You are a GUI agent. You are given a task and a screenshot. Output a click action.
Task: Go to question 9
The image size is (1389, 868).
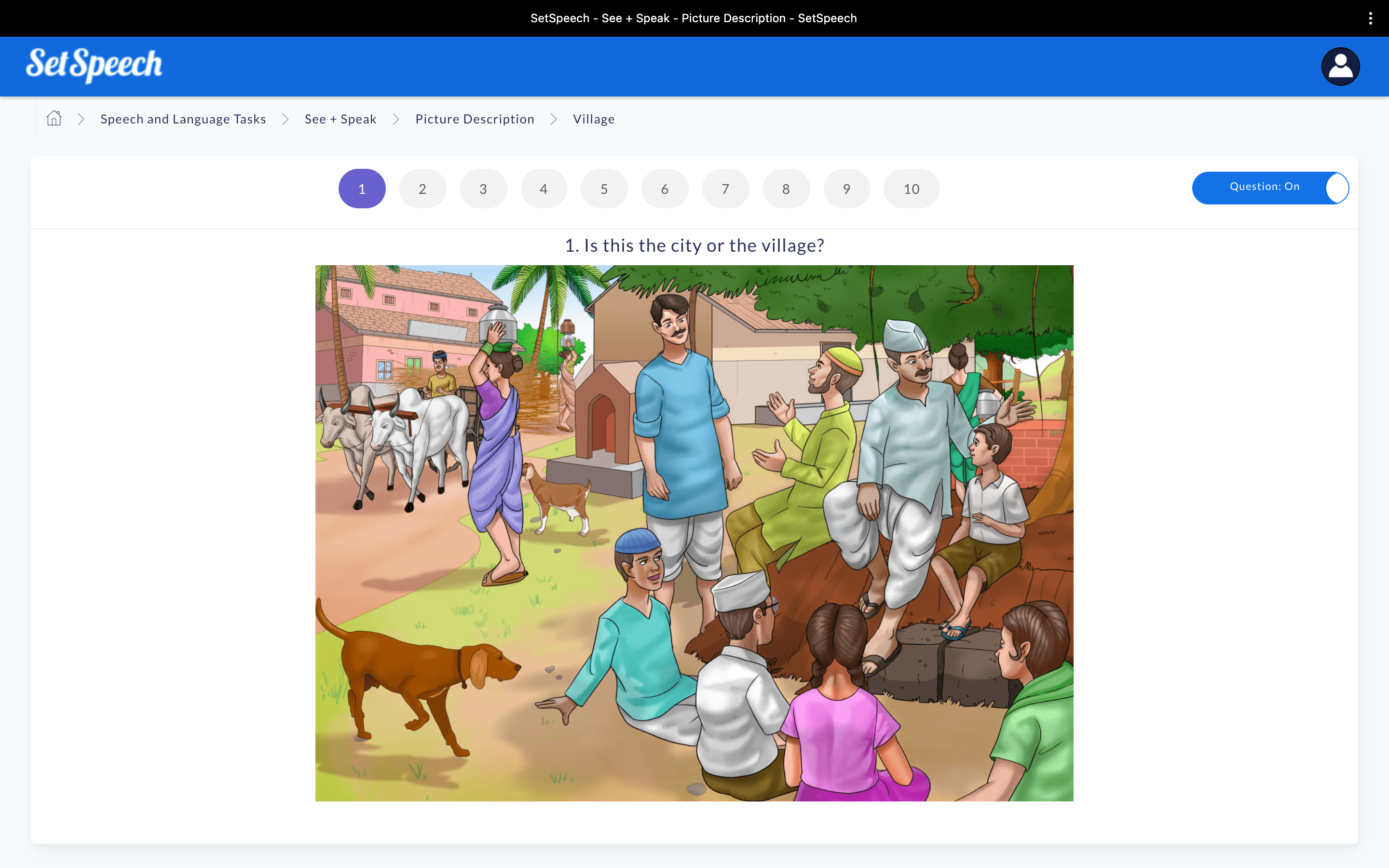pos(846,188)
